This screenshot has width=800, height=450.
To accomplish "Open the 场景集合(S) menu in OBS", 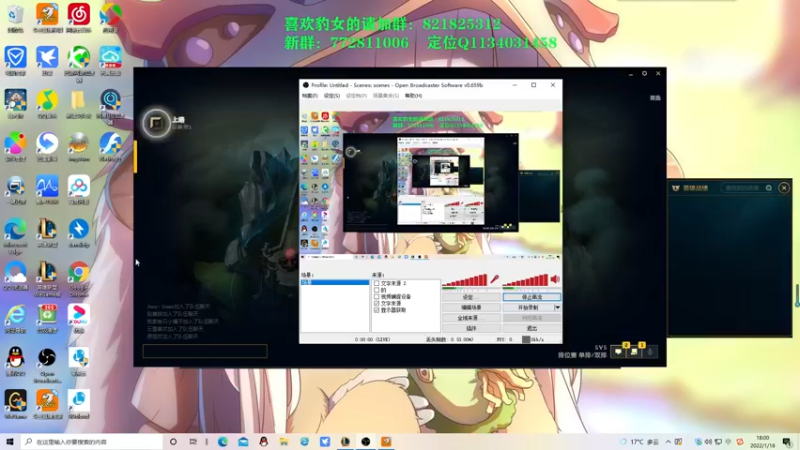I will tap(386, 96).
